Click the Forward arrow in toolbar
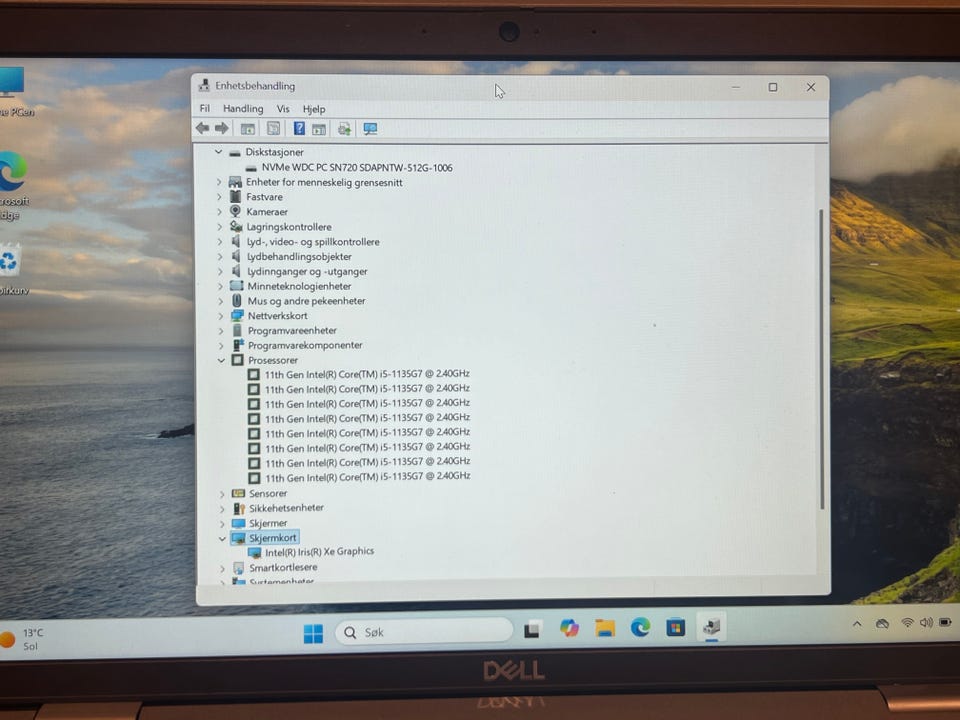Image resolution: width=960 pixels, height=720 pixels. coord(222,128)
